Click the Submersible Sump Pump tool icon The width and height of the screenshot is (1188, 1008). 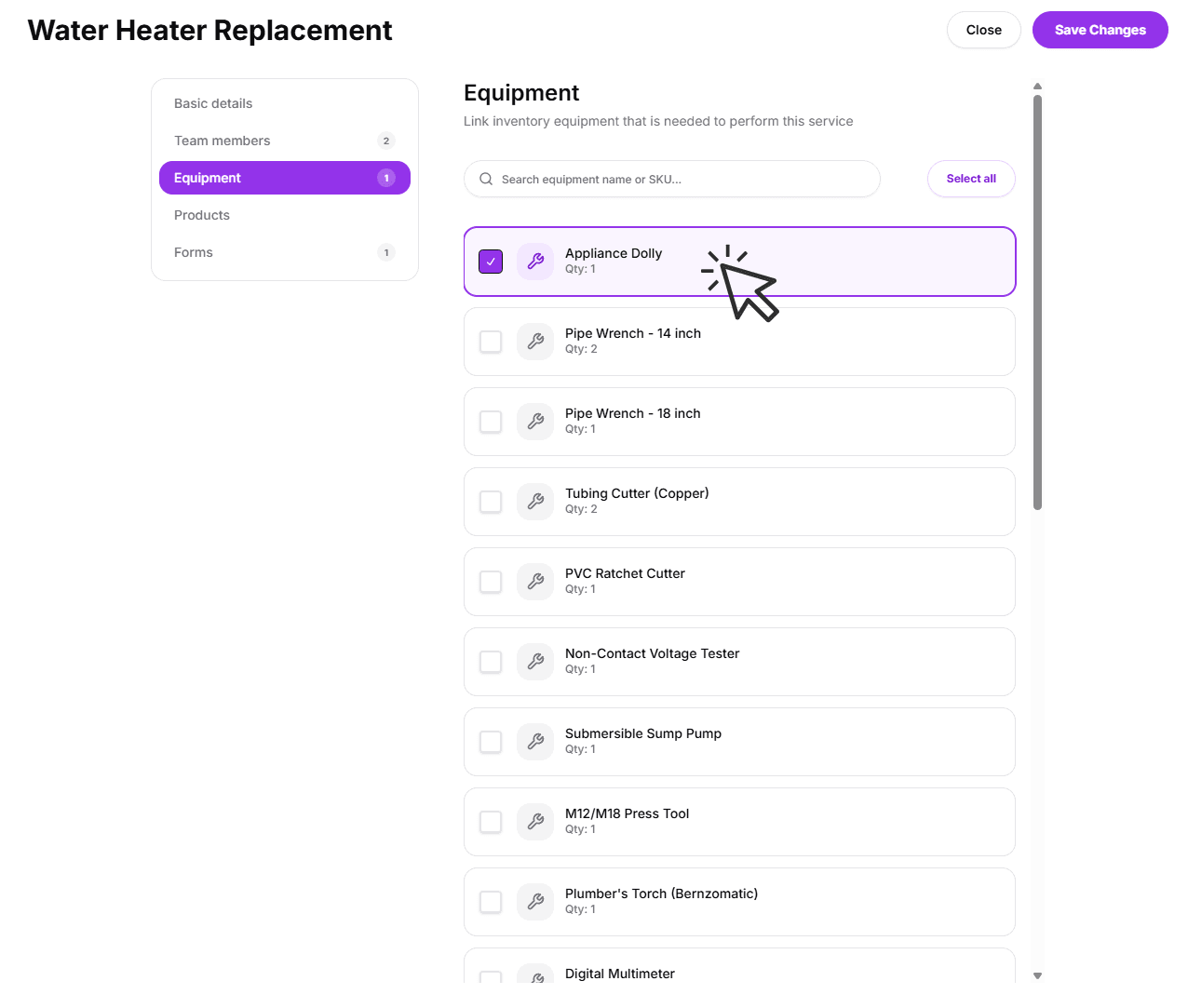click(x=535, y=742)
